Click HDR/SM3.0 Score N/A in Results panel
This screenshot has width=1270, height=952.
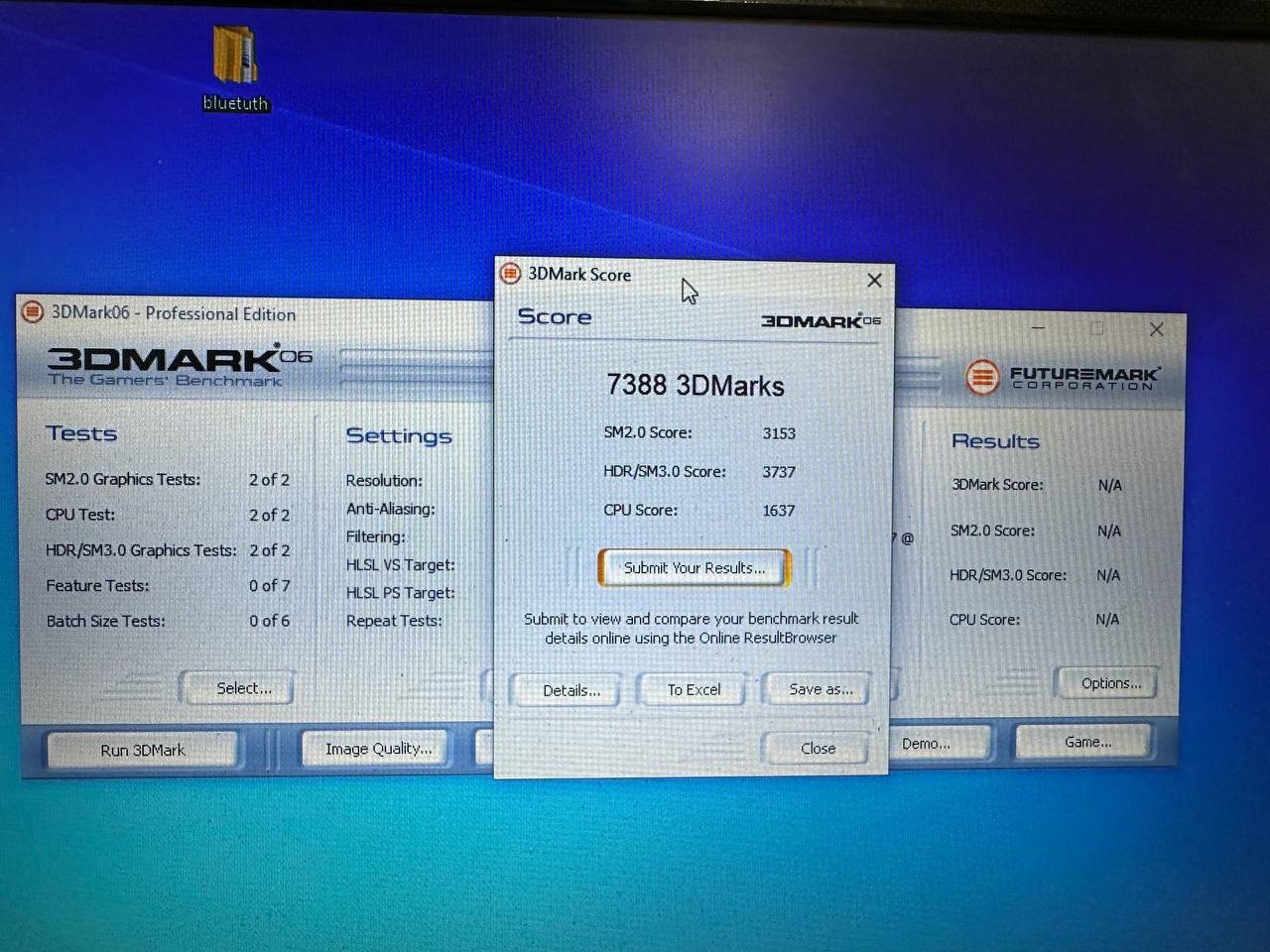coord(1108,575)
